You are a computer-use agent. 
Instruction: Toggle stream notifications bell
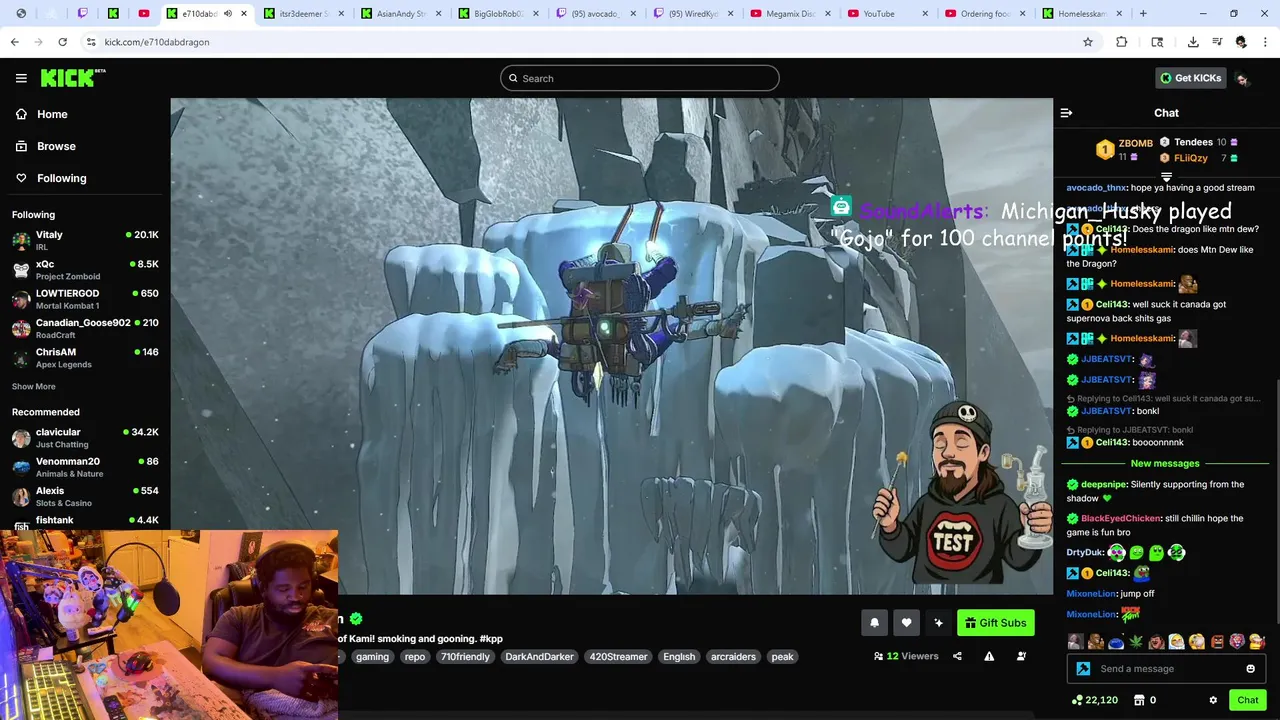click(x=874, y=623)
